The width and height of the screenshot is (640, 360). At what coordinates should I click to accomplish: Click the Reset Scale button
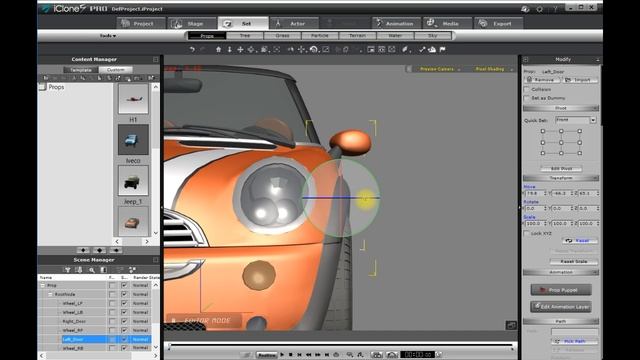coord(573,261)
